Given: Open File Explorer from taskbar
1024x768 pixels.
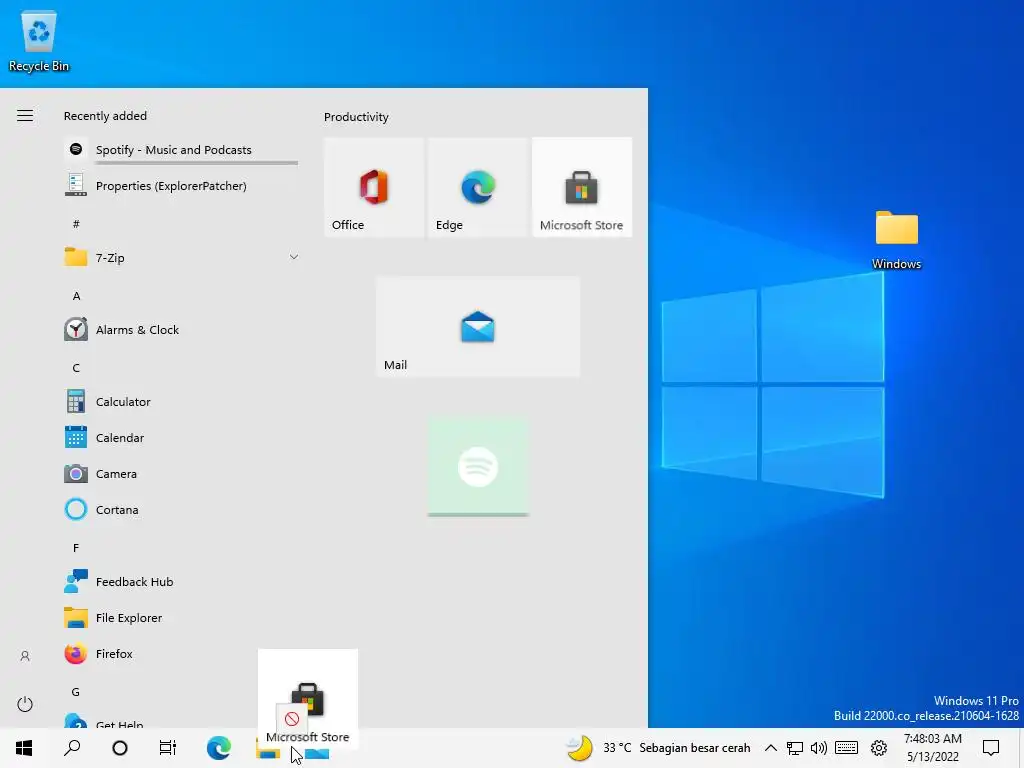Looking at the screenshot, I should pyautogui.click(x=268, y=751).
